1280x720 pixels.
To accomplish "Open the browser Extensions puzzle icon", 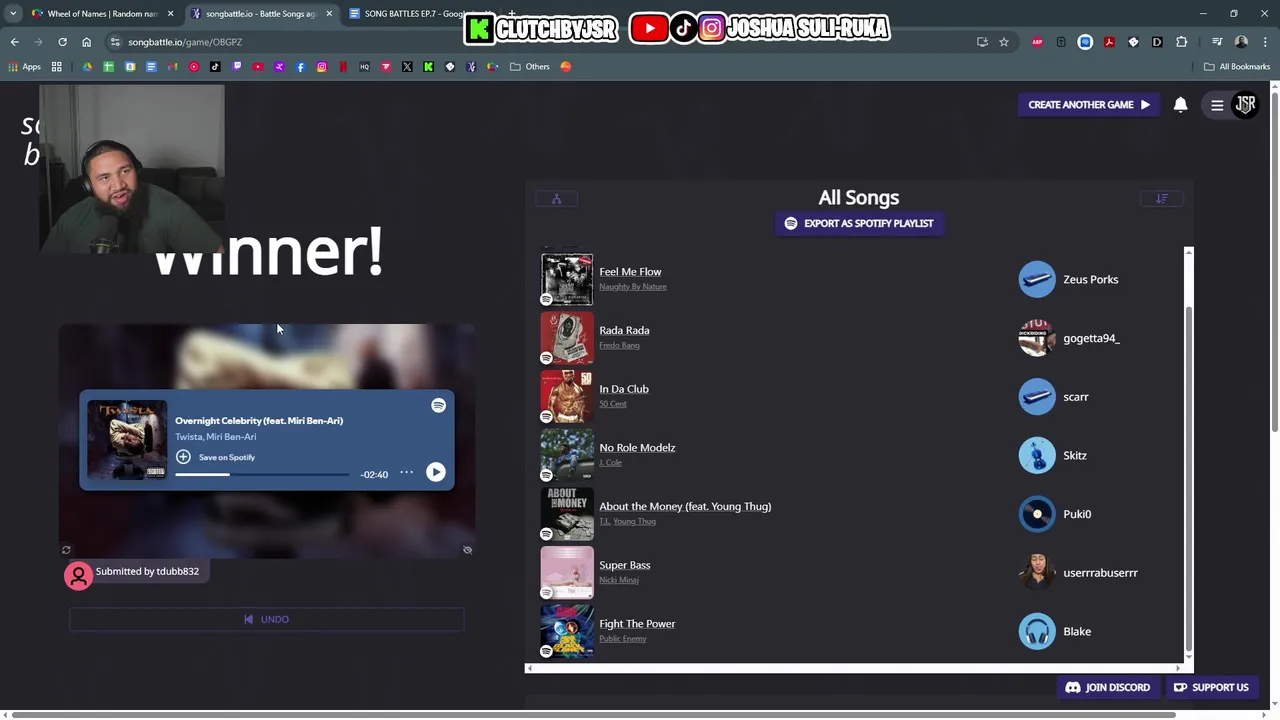I will click(x=1181, y=42).
